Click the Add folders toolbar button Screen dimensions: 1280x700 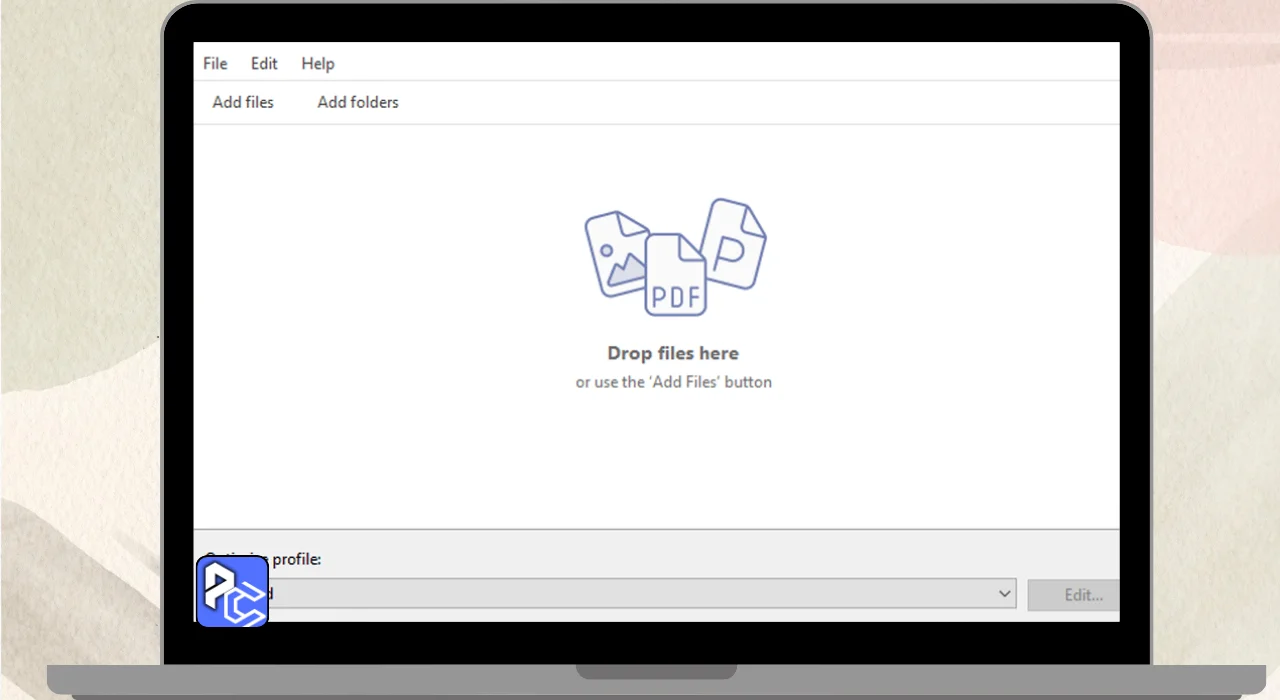coord(358,102)
